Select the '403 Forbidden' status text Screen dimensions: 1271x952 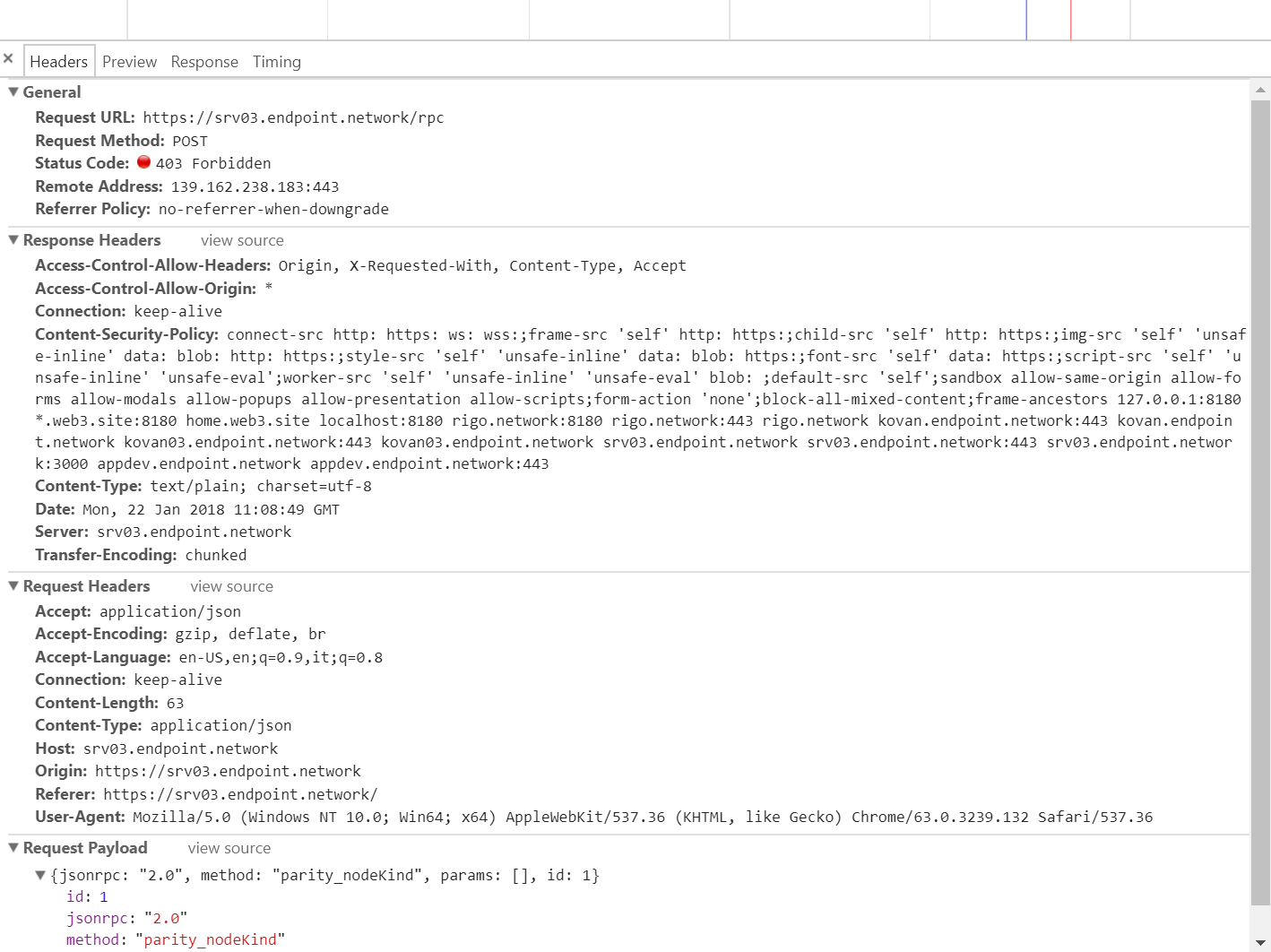tap(213, 163)
